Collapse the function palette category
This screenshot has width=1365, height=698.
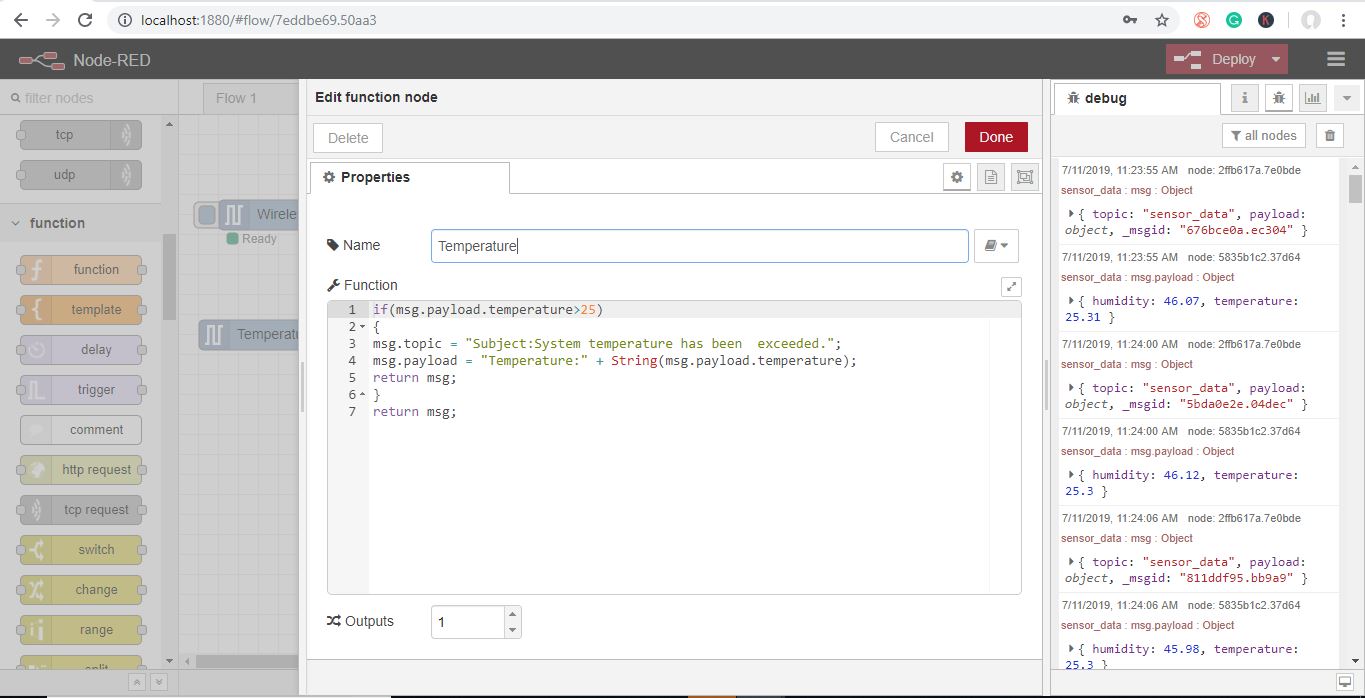pyautogui.click(x=16, y=223)
